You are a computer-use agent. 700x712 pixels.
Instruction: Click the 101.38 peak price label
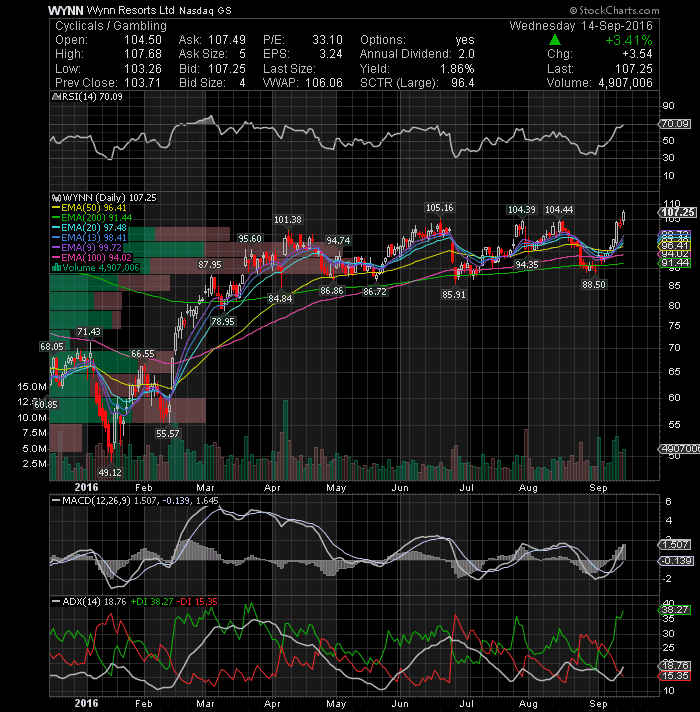click(x=288, y=220)
